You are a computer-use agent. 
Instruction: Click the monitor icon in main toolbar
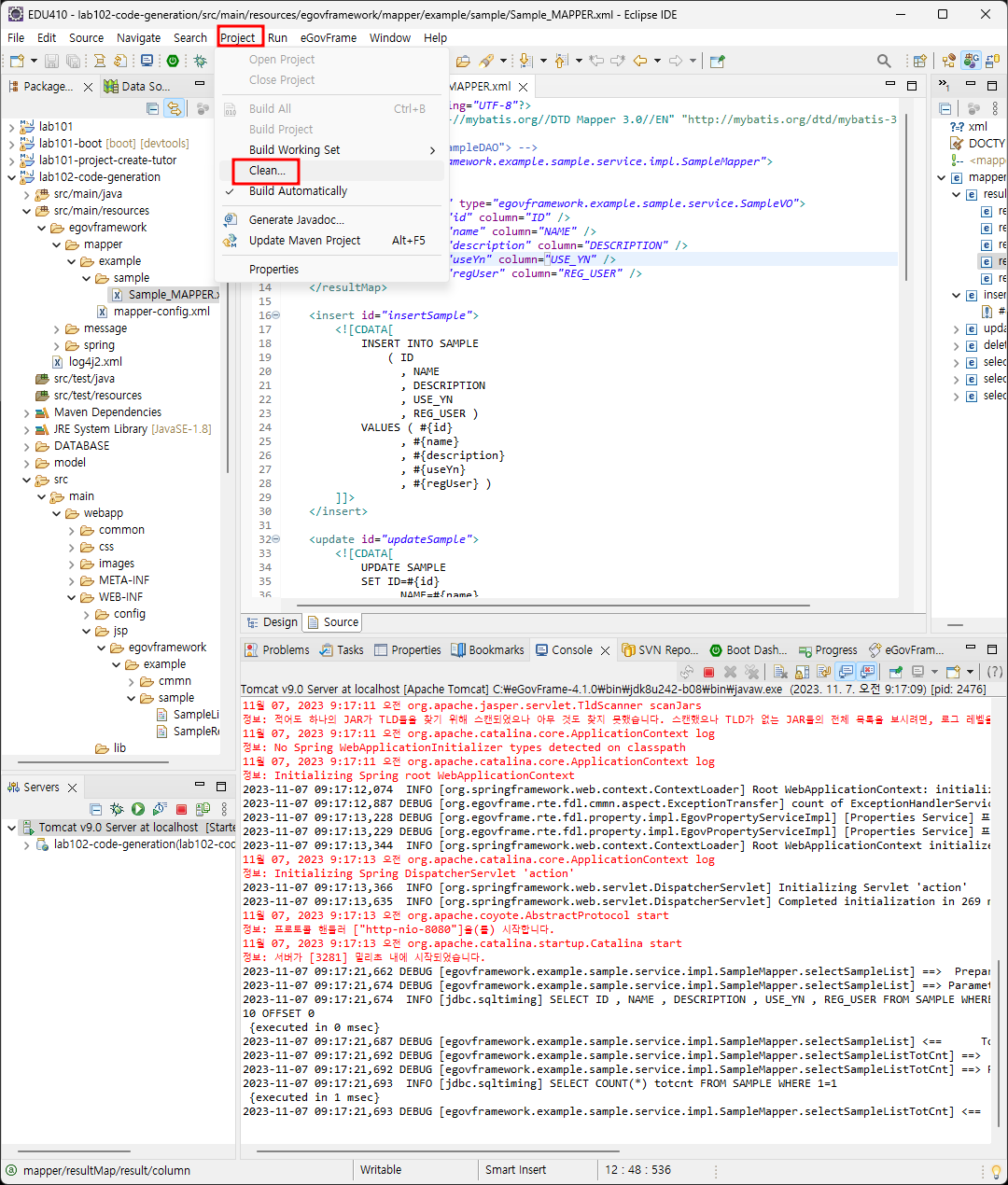(x=147, y=61)
